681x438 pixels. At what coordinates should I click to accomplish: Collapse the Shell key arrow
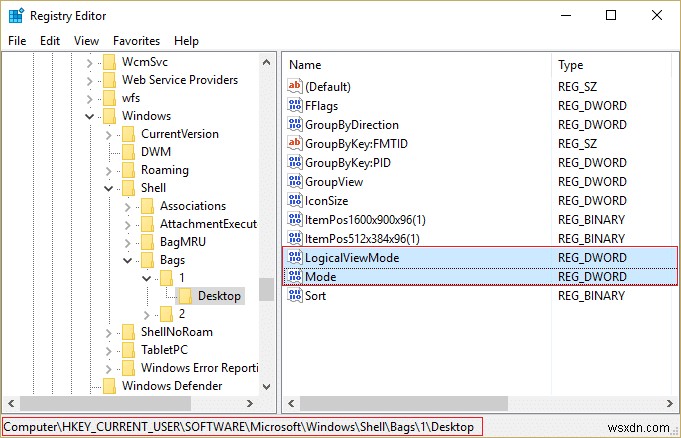tap(110, 188)
